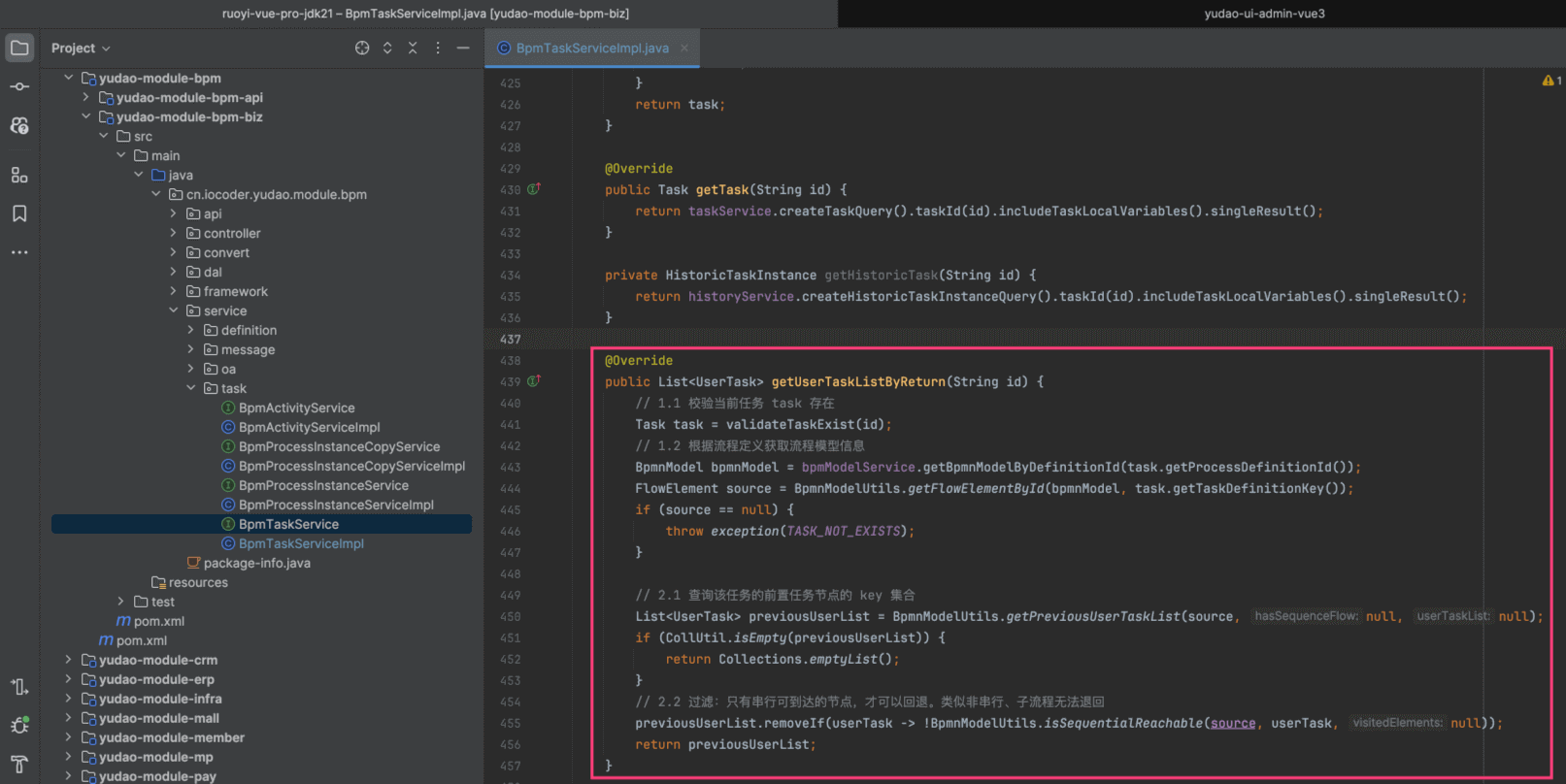
Task: Select the BpmTaskServiceImpl.java editor tab
Action: (x=591, y=49)
